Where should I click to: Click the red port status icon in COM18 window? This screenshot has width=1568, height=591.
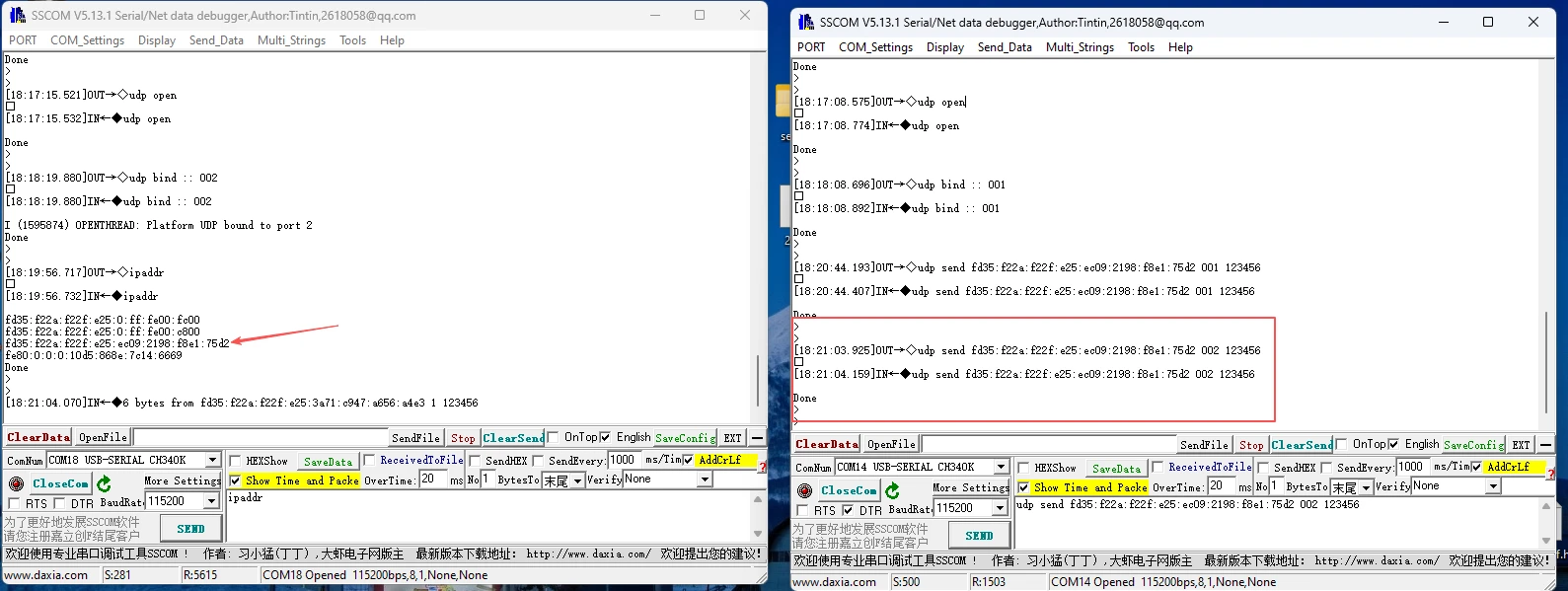point(16,483)
